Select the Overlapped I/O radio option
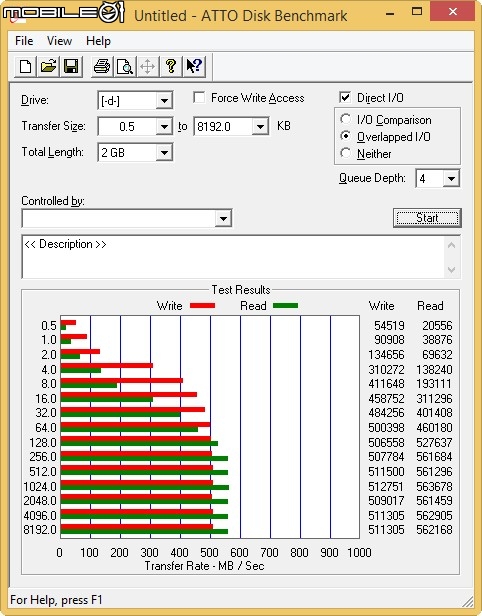This screenshot has height=616, width=482. click(346, 136)
